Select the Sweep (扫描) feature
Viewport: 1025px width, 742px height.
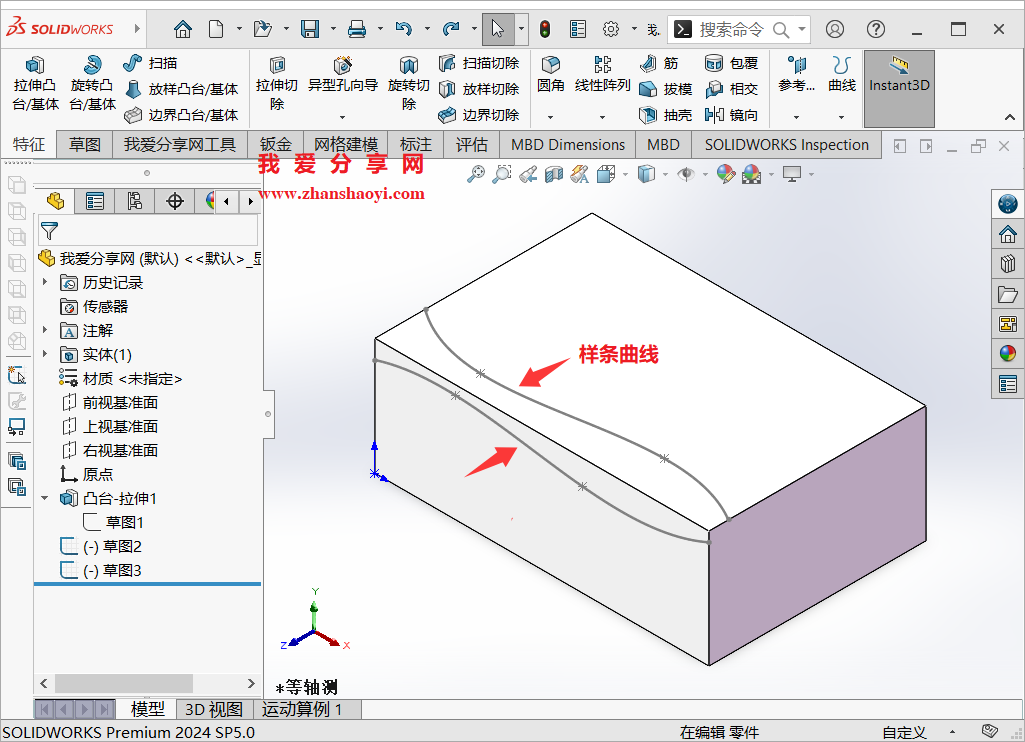point(150,63)
